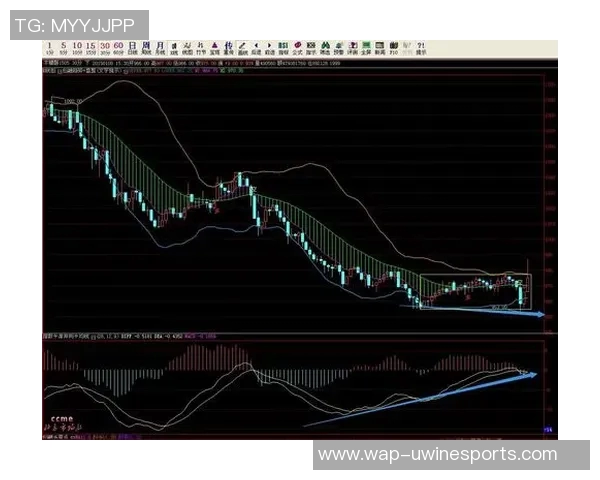Go back with the left arrow icon

click(x=256, y=48)
